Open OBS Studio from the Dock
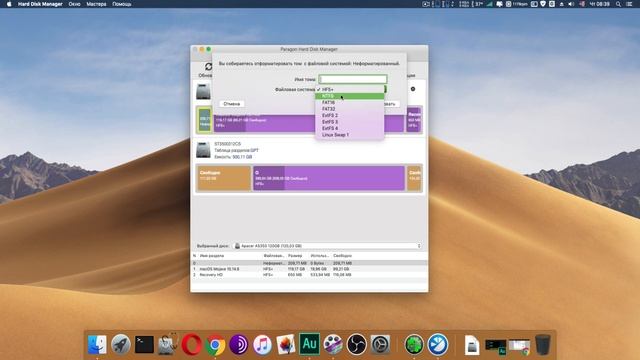The image size is (640, 360). pyautogui.click(x=356, y=344)
